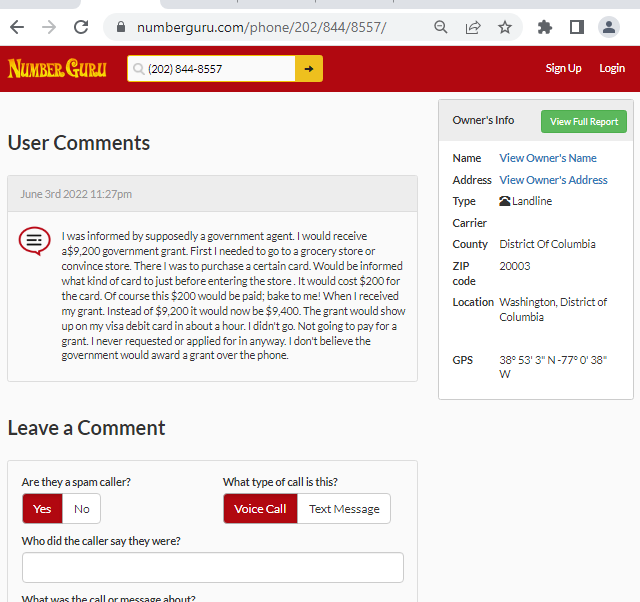
Task: Reload the NumberGuru page
Action: (x=81, y=27)
